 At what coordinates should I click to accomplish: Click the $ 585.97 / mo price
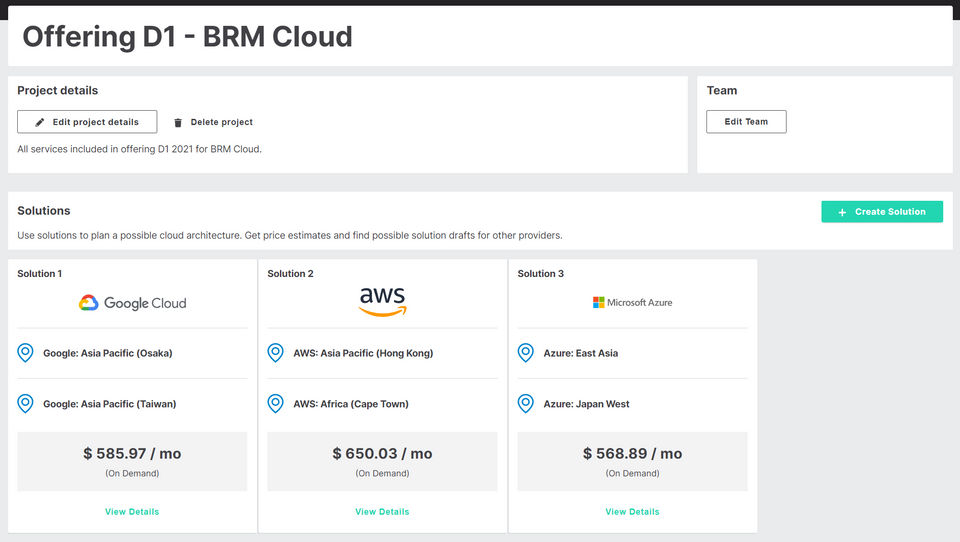[132, 454]
